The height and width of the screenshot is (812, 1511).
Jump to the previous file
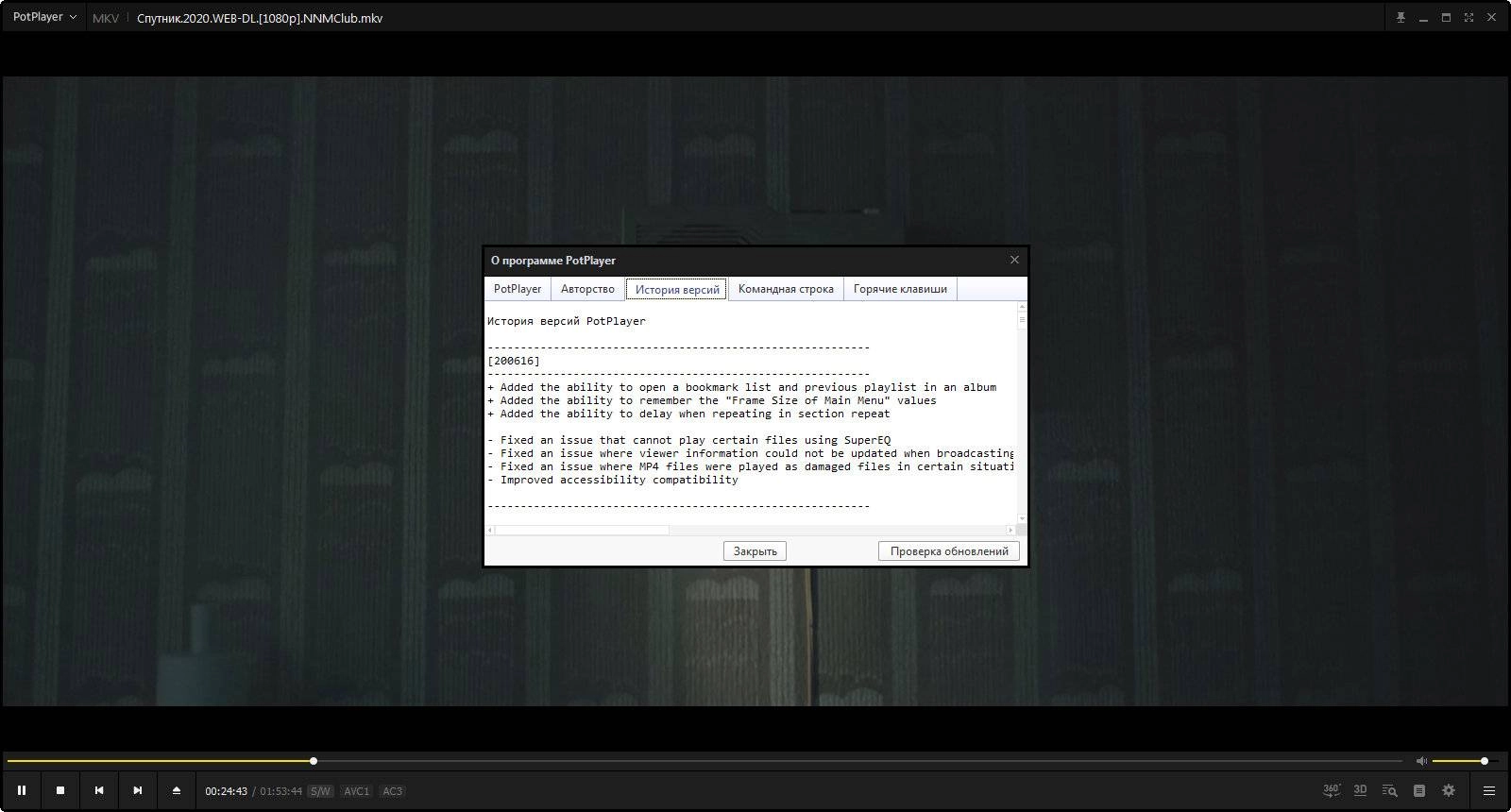99,790
